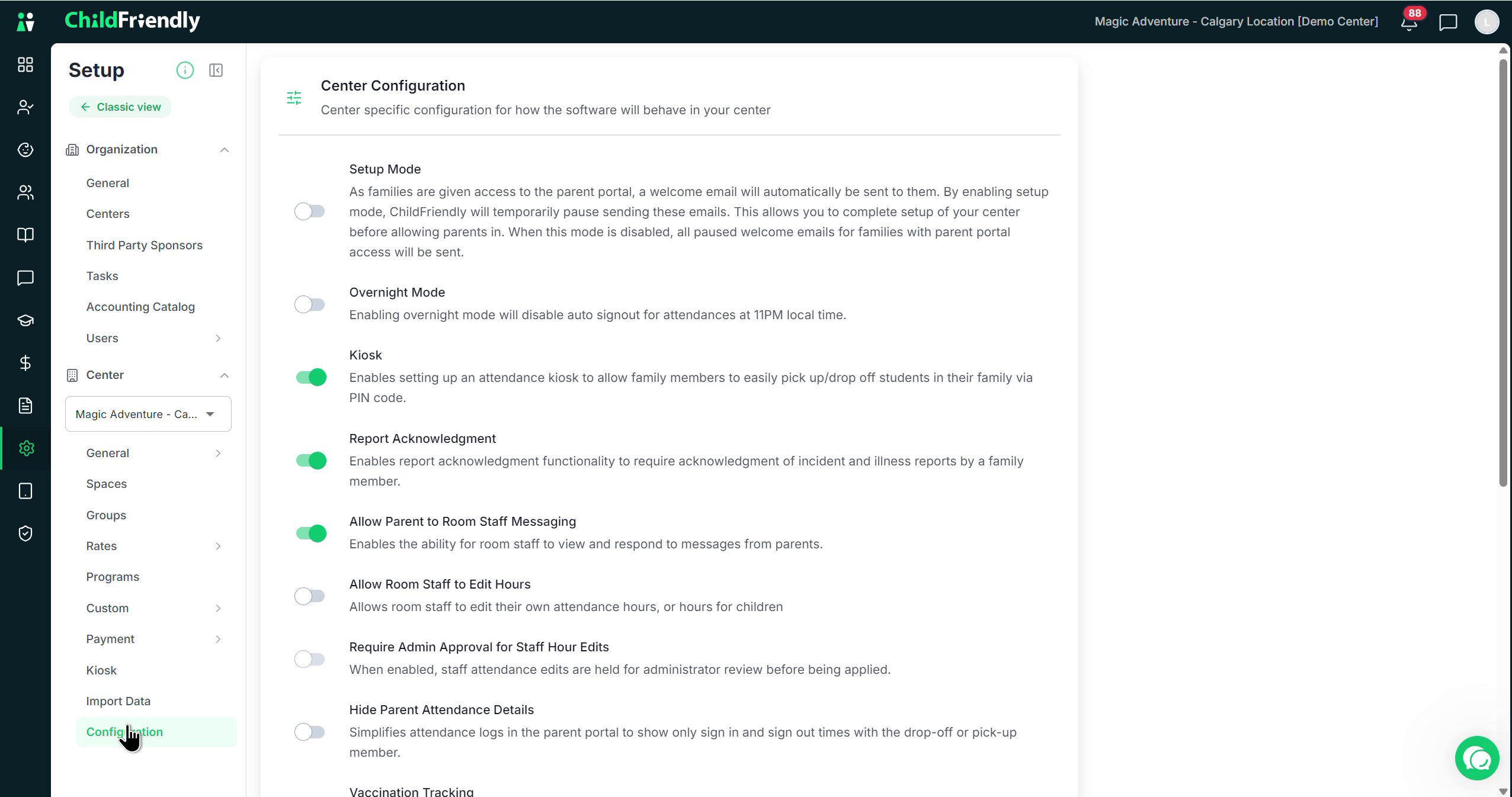Click the shield check icon in sidebar
Screen dimensions: 1512x797
click(x=25, y=534)
